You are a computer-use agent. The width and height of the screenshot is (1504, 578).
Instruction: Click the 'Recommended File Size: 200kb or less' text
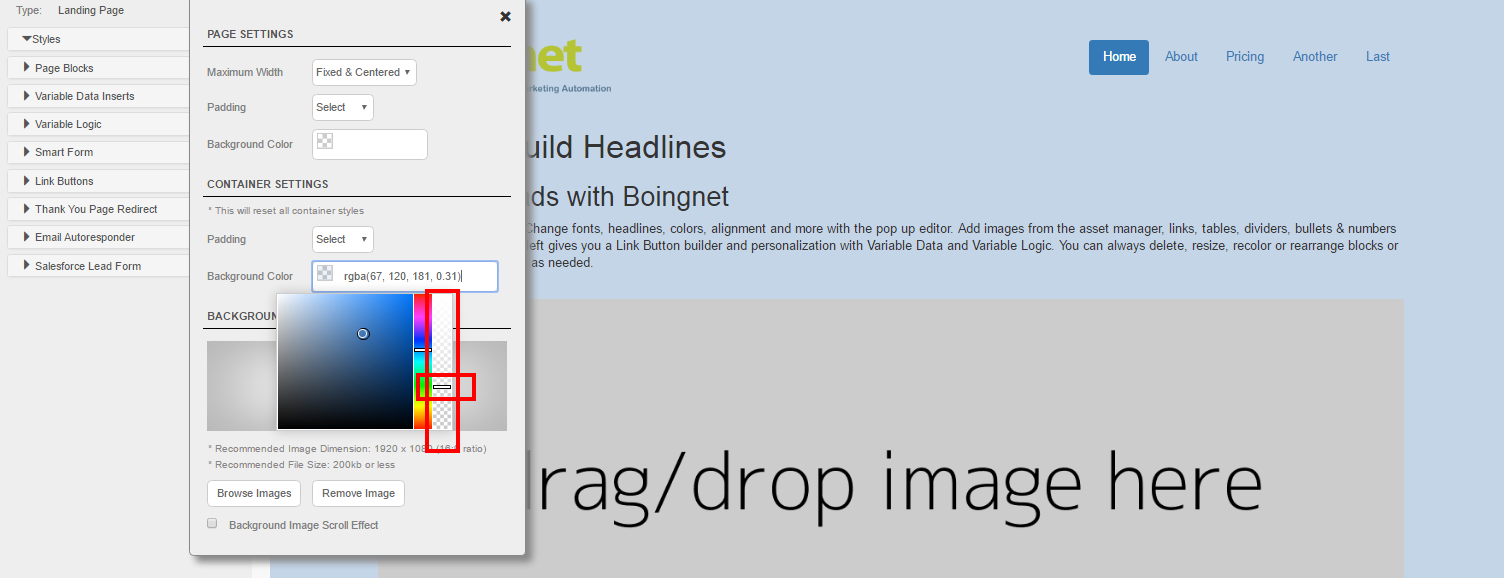[x=301, y=464]
